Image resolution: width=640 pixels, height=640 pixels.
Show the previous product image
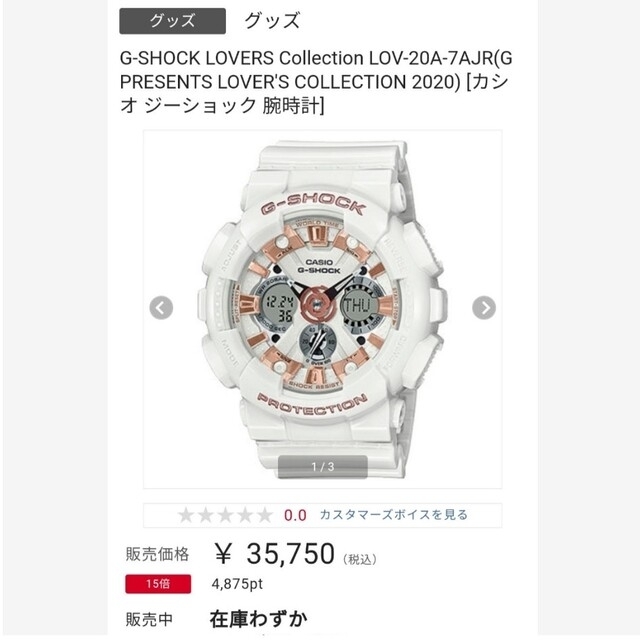[x=161, y=308]
